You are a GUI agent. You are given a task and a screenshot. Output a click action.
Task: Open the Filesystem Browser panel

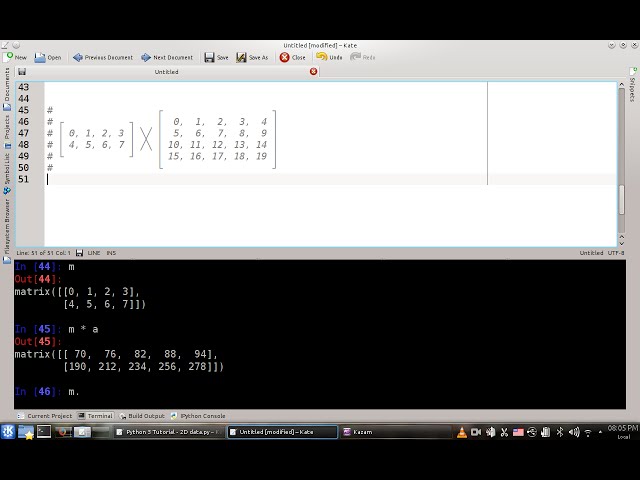pos(7,231)
